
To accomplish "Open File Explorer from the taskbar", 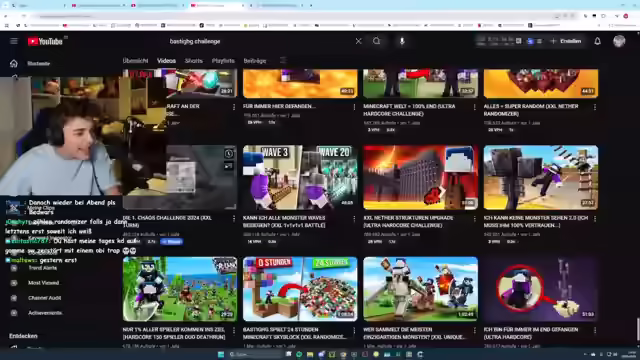I will point(310,354).
